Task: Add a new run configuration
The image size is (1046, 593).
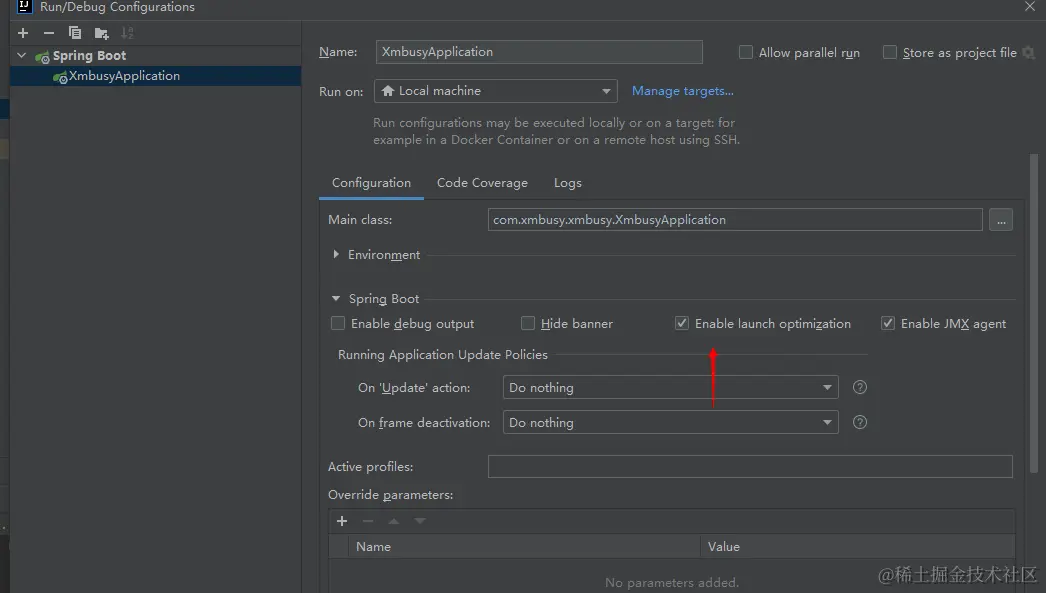Action: pyautogui.click(x=23, y=33)
